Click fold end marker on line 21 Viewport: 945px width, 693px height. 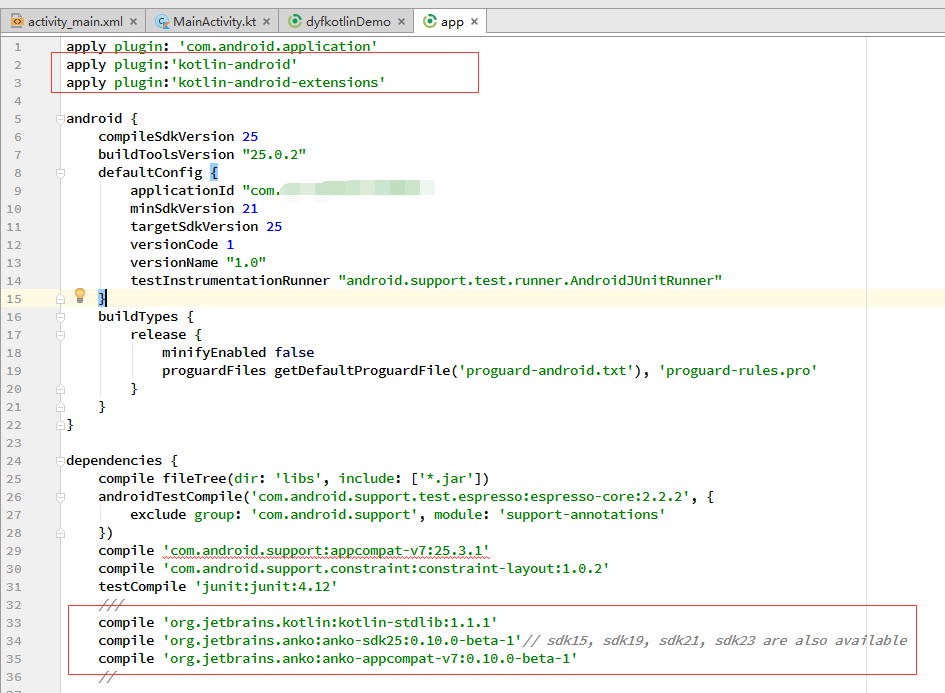click(x=60, y=407)
